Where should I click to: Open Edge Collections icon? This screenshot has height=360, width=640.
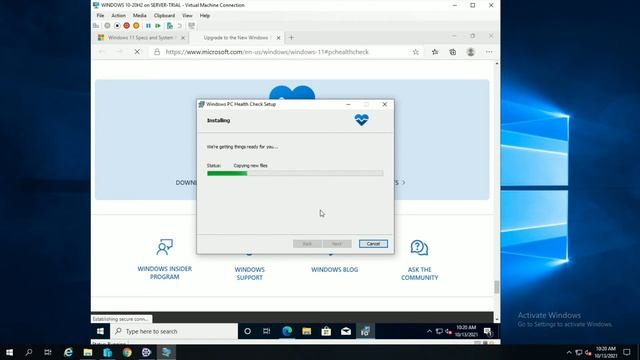(x=453, y=52)
